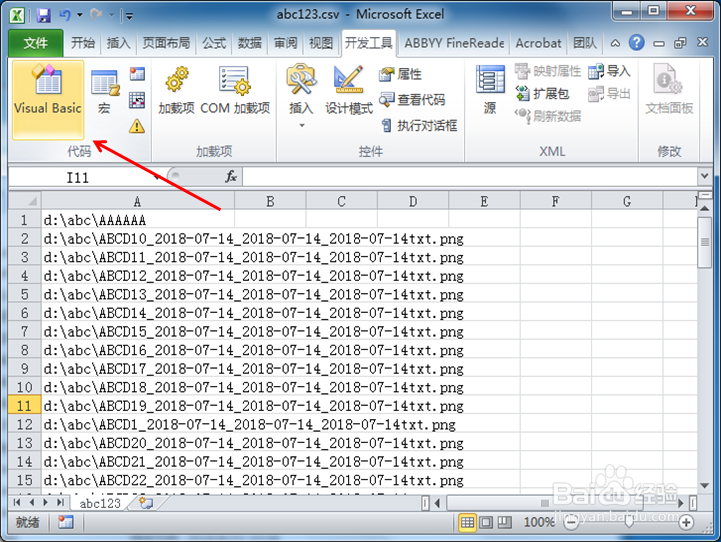Image resolution: width=721 pixels, height=542 pixels.
Task: Switch to the Formulas (公式) tab
Action: [214, 43]
